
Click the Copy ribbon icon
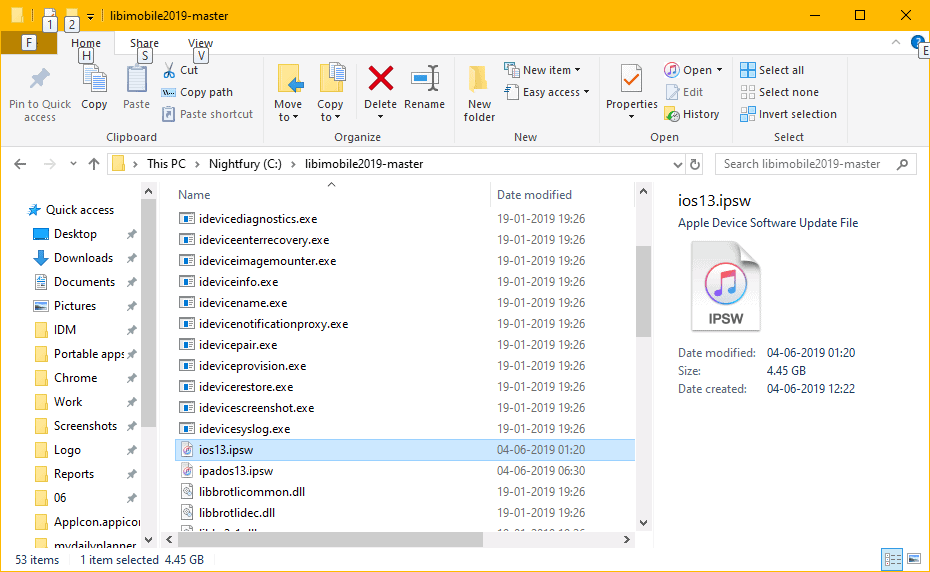click(94, 80)
